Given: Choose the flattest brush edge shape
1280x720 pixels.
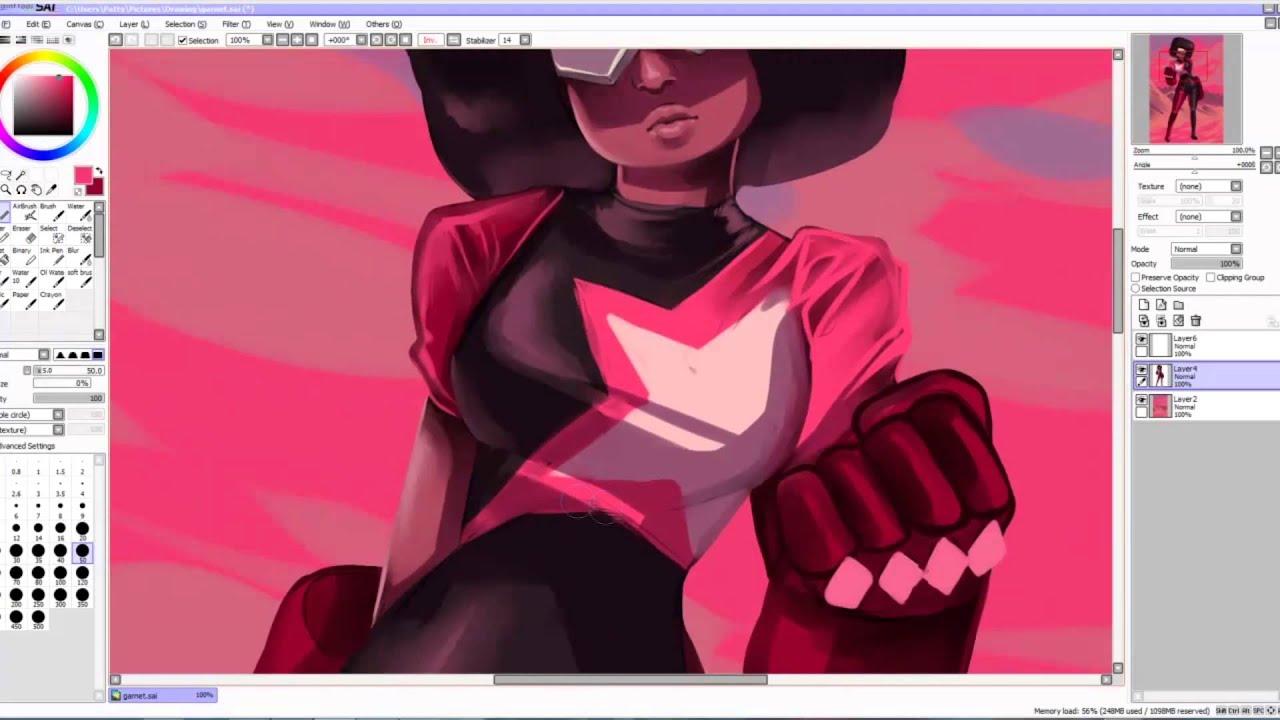Looking at the screenshot, I should click(x=98, y=355).
